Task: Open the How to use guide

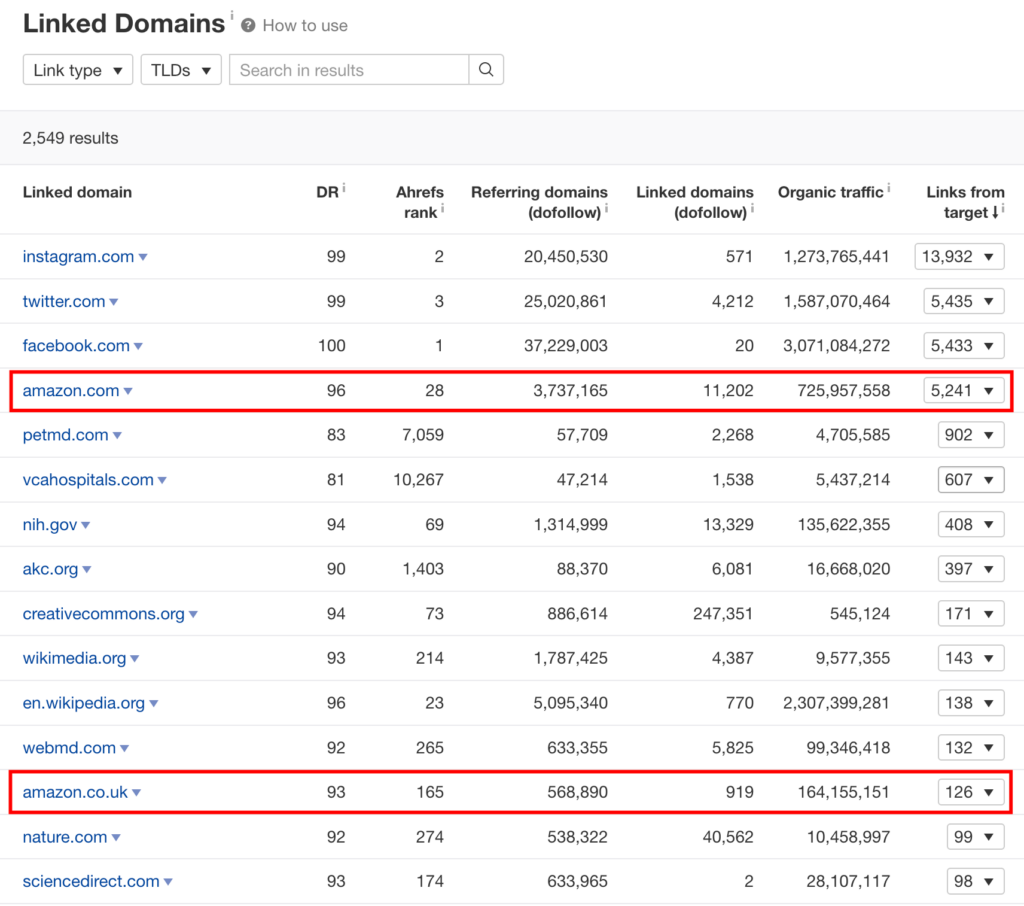Action: (305, 25)
